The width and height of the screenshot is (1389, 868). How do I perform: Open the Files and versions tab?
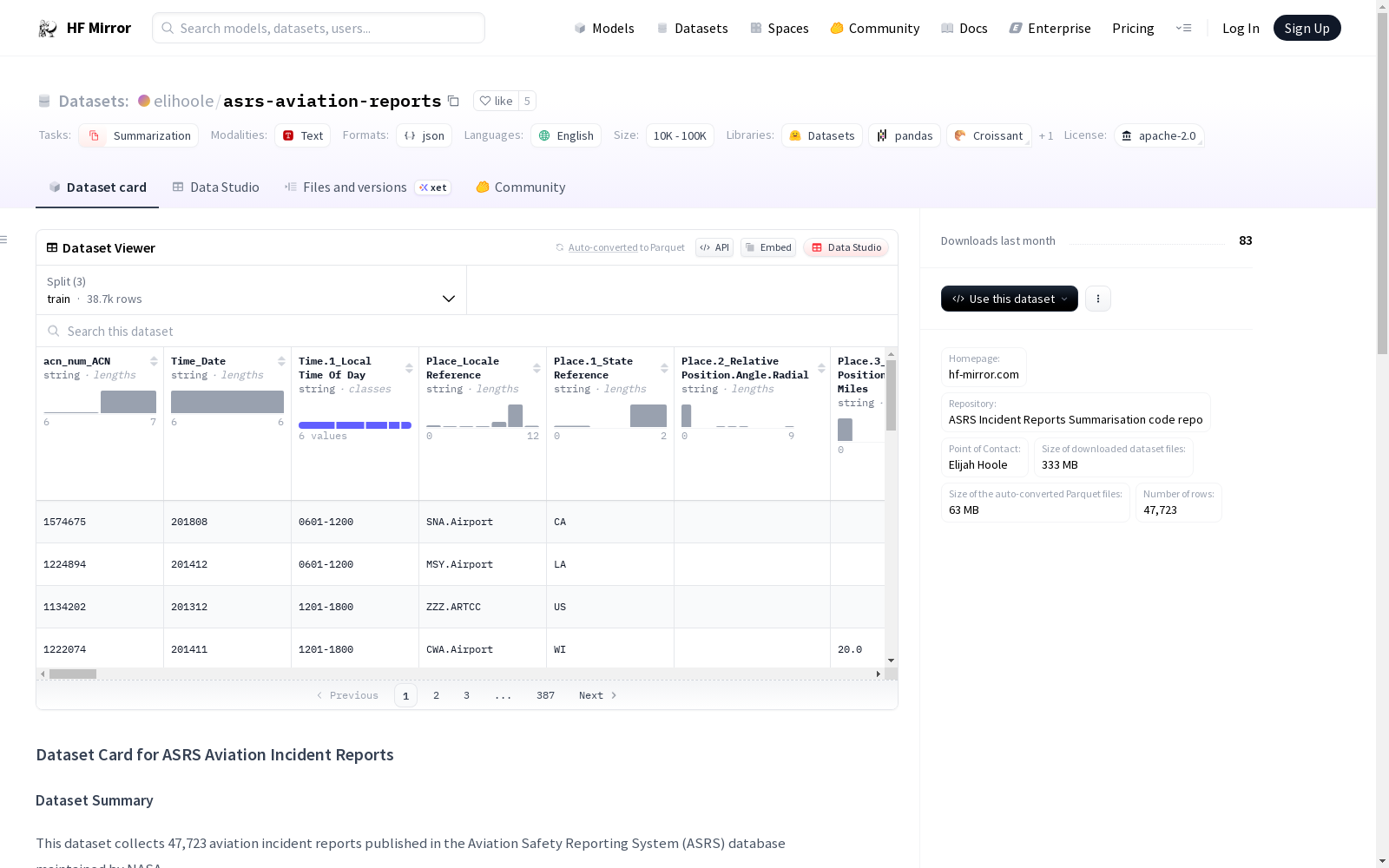pos(367,187)
